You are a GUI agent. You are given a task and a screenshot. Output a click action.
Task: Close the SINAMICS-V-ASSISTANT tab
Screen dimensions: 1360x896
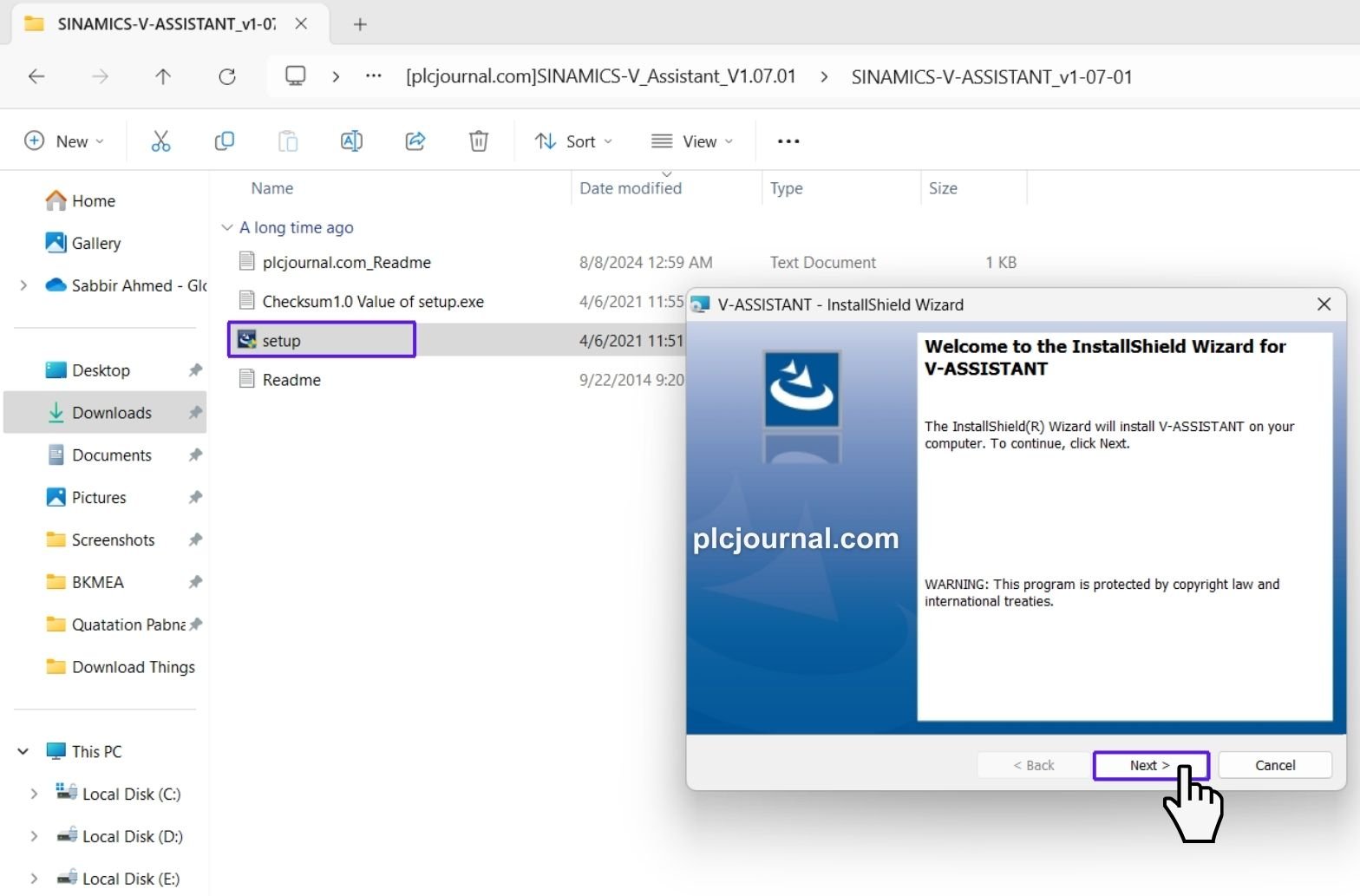click(x=301, y=24)
